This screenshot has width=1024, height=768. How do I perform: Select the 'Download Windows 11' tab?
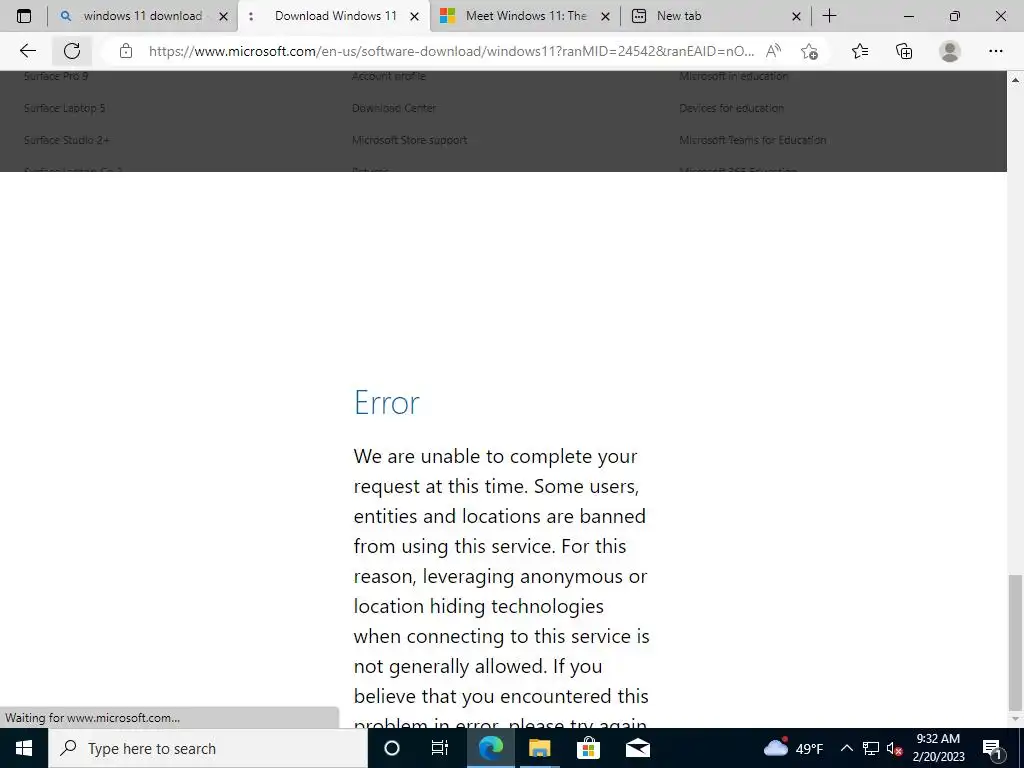tap(335, 16)
